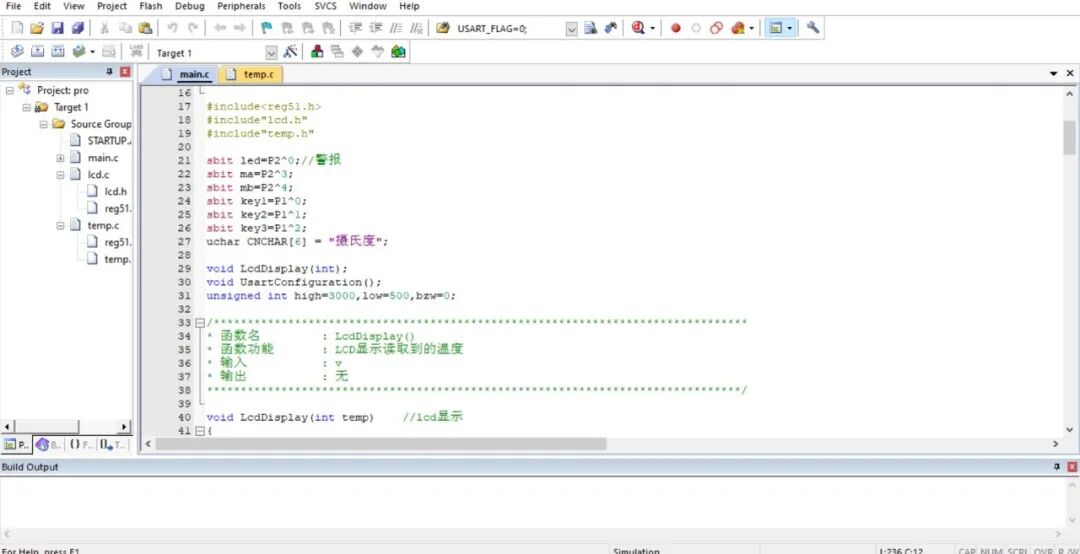
Task: Open the Kill All Breakpoints dropdown arrow
Action: [751, 28]
